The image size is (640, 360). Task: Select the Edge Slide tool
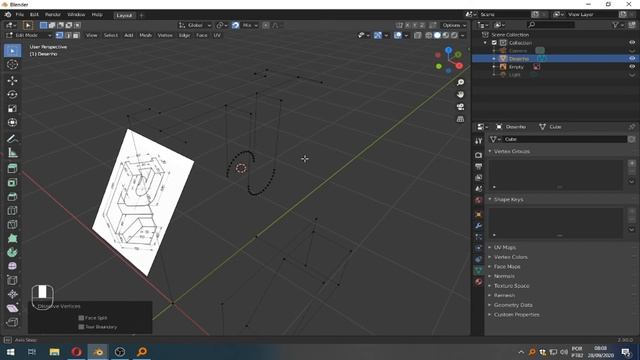[12, 280]
